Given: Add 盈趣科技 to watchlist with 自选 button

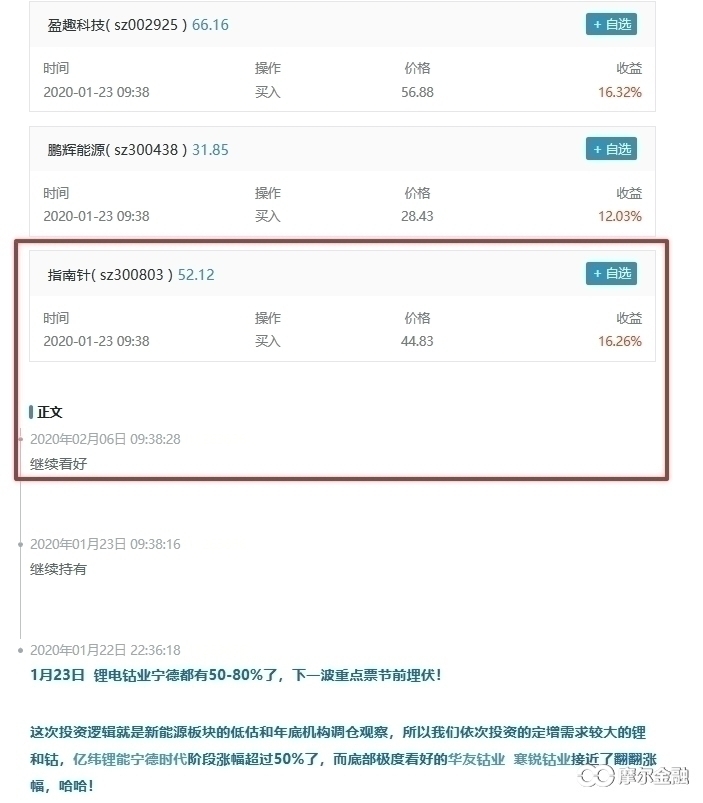Looking at the screenshot, I should 611,24.
